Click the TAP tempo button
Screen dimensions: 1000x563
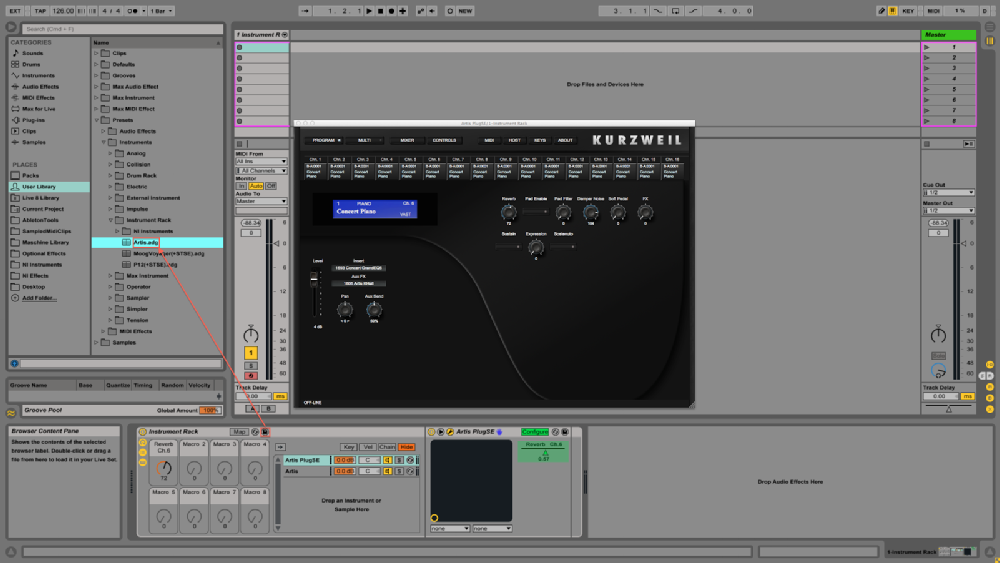click(40, 11)
